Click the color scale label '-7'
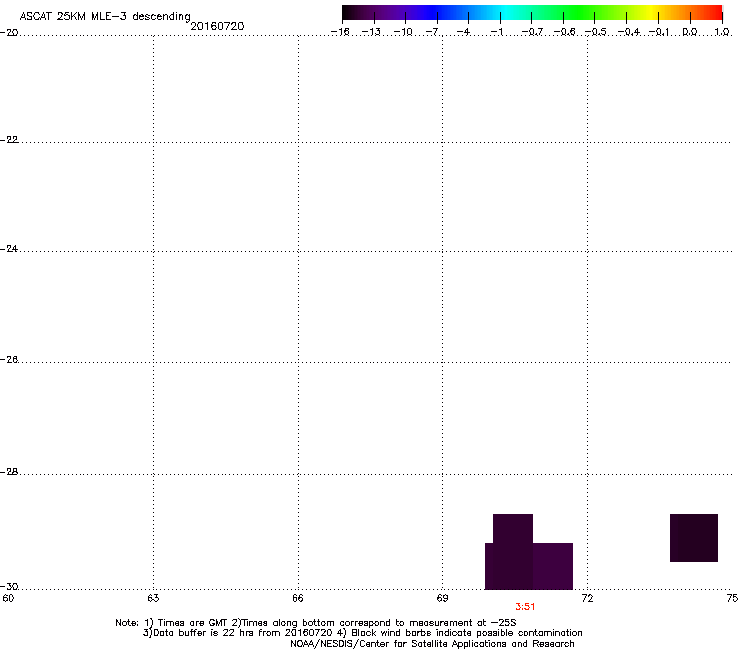 [433, 32]
